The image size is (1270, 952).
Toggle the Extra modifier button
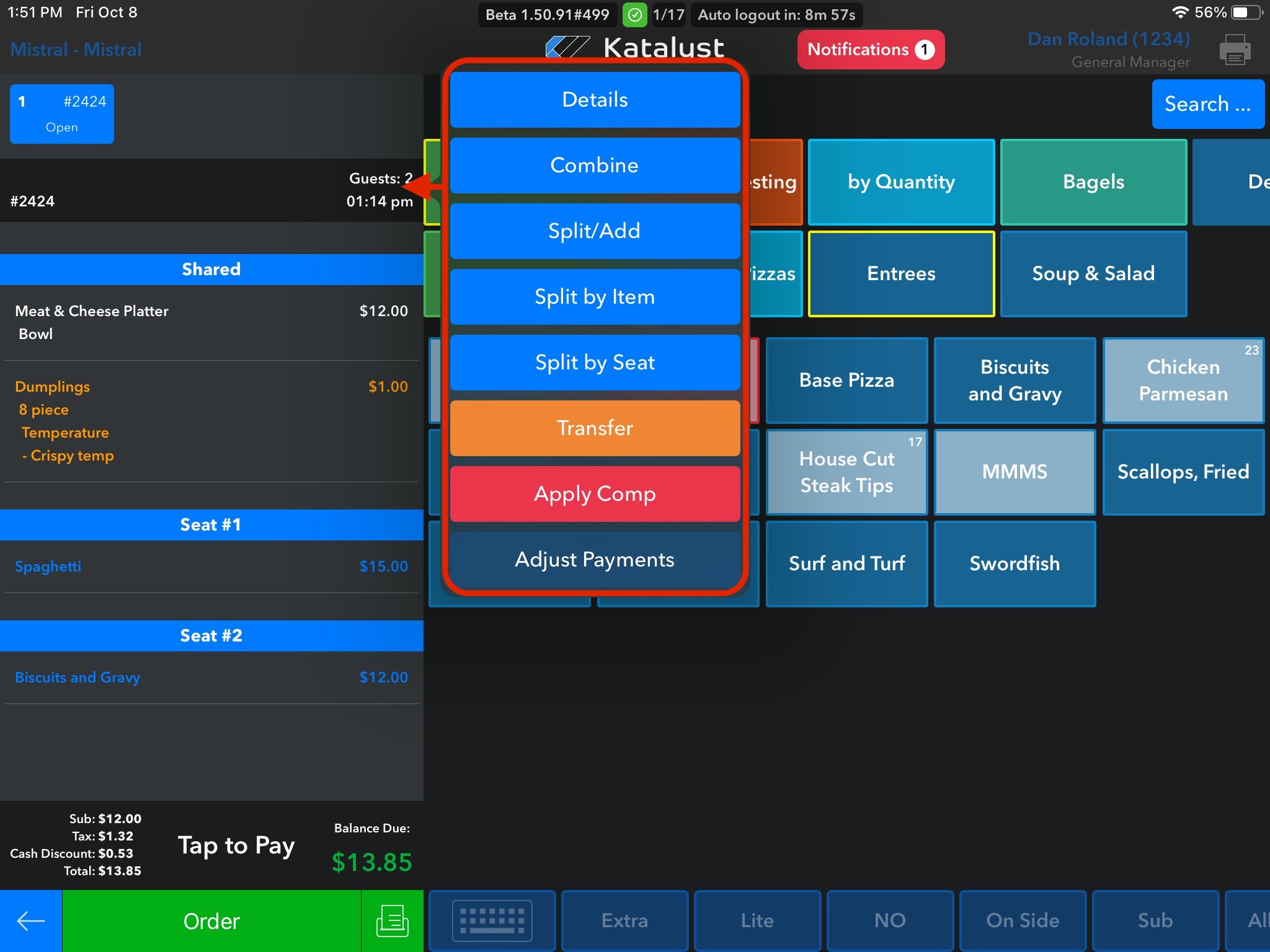tap(624, 921)
